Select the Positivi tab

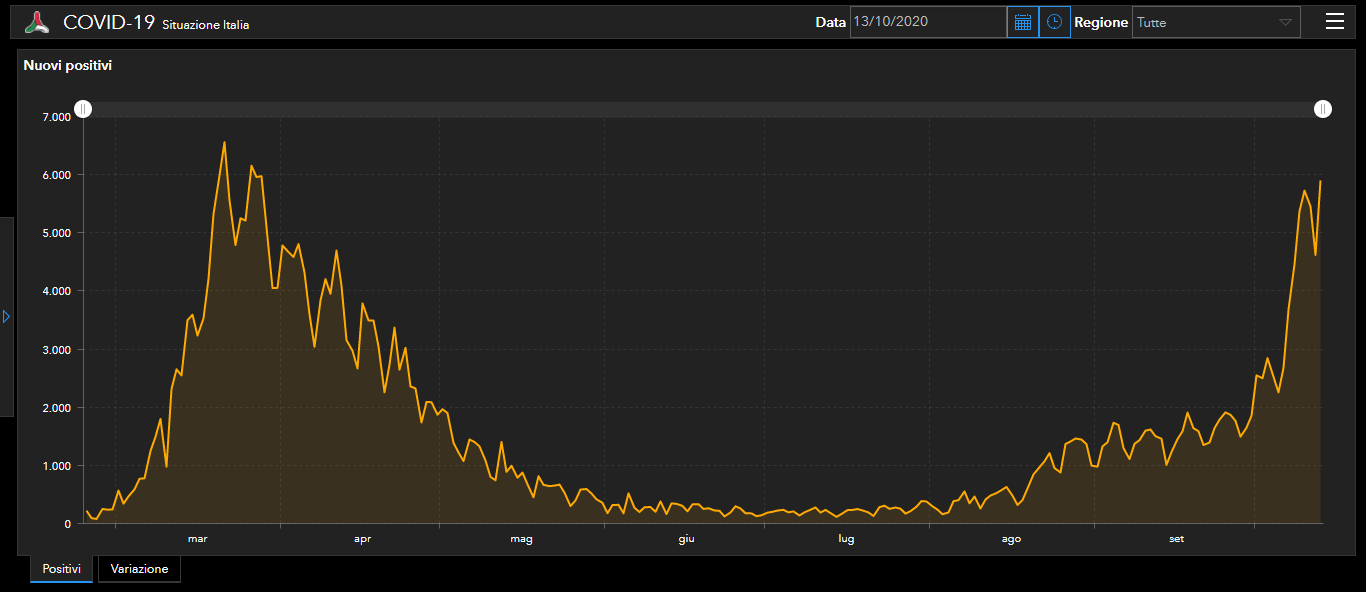tap(61, 569)
